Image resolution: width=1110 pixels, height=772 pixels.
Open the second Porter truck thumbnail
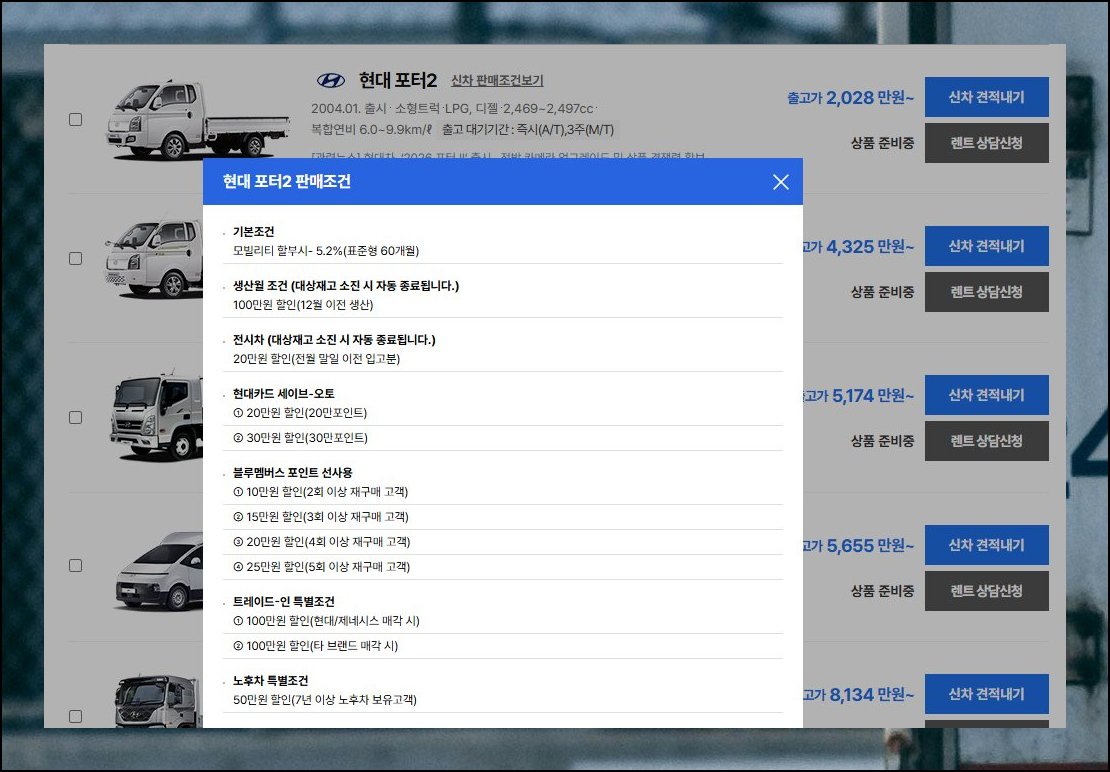(153, 258)
